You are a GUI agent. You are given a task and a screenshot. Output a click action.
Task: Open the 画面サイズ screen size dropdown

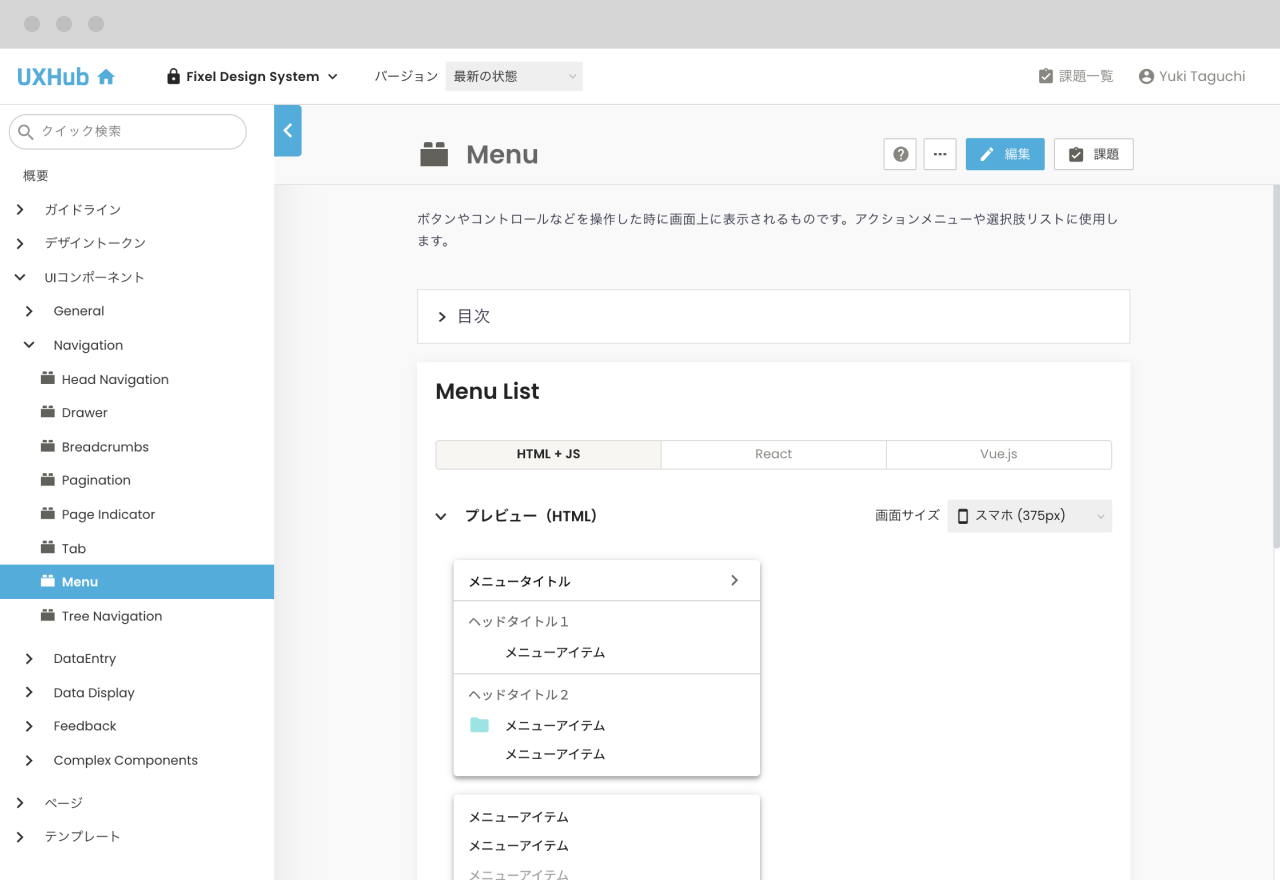1029,515
